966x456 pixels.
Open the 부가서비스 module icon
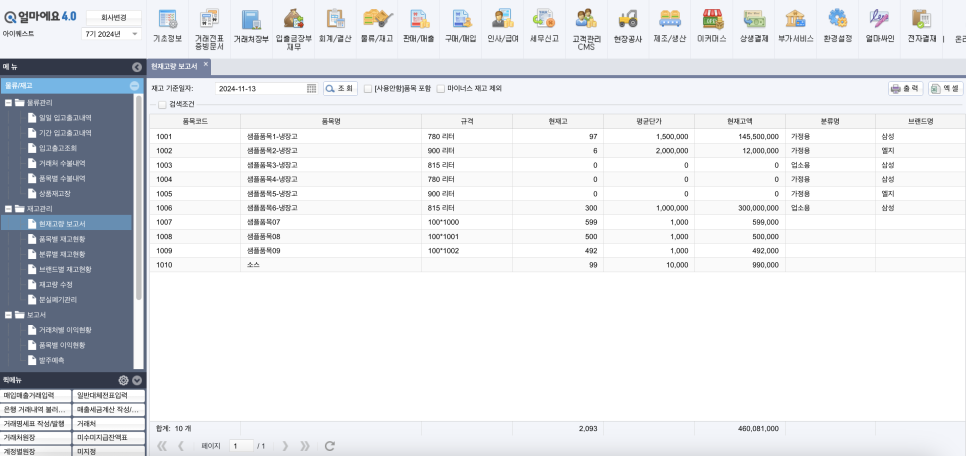pos(795,25)
